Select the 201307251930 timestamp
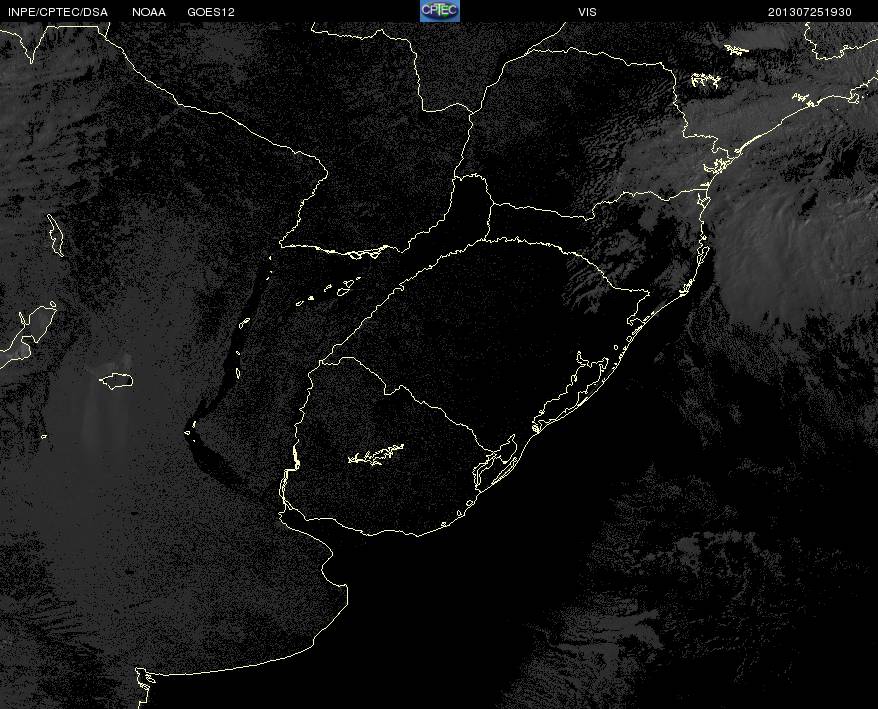Viewport: 878px width, 709px height. pyautogui.click(x=810, y=12)
